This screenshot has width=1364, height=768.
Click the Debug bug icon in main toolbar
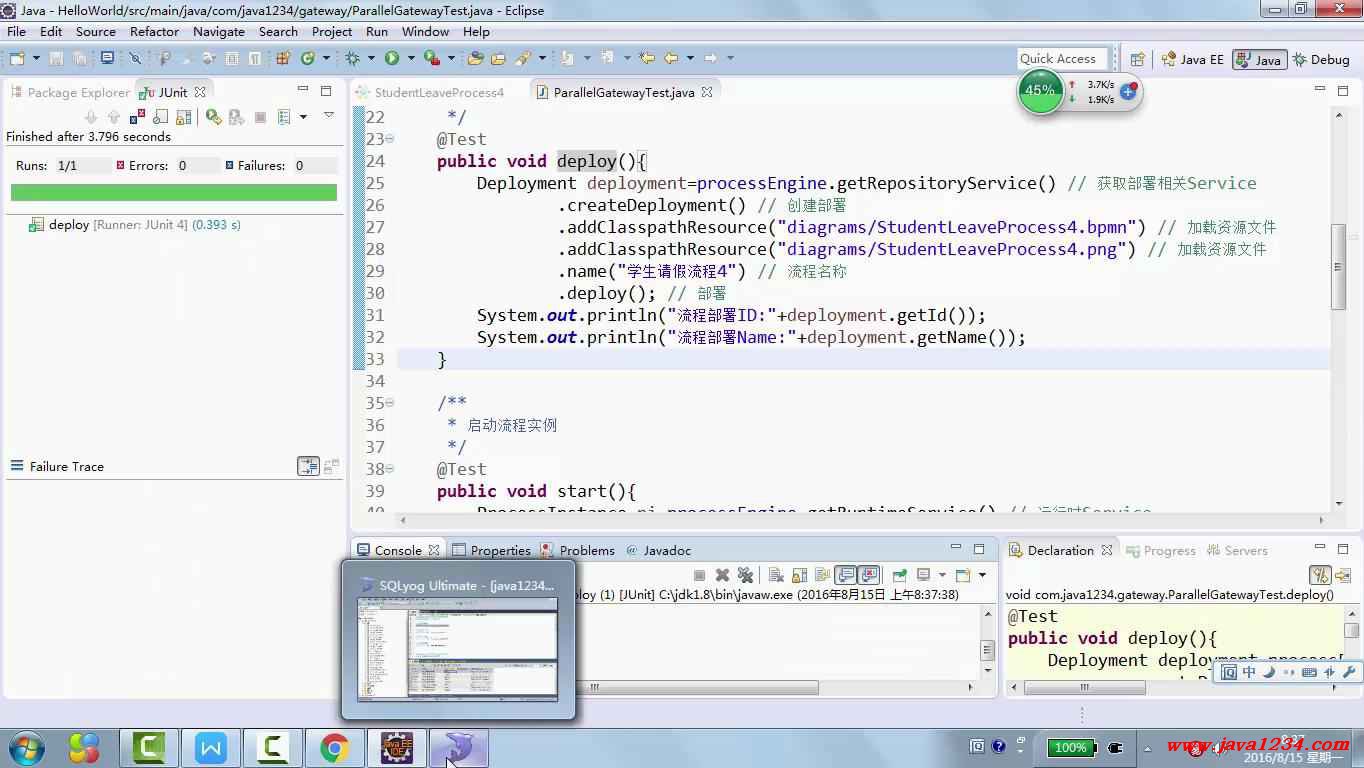click(x=351, y=58)
